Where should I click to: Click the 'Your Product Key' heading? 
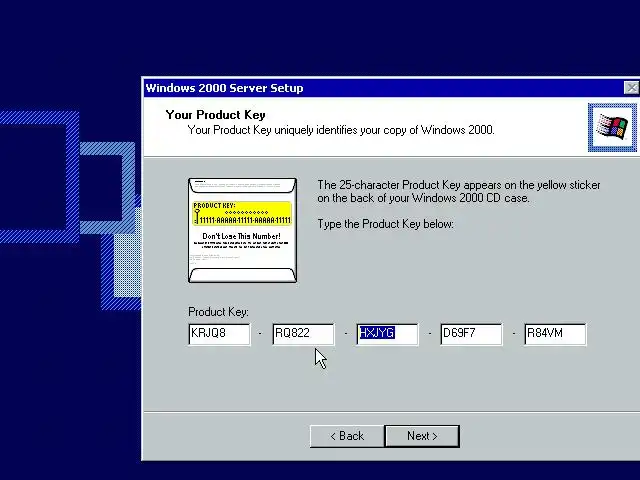216,115
